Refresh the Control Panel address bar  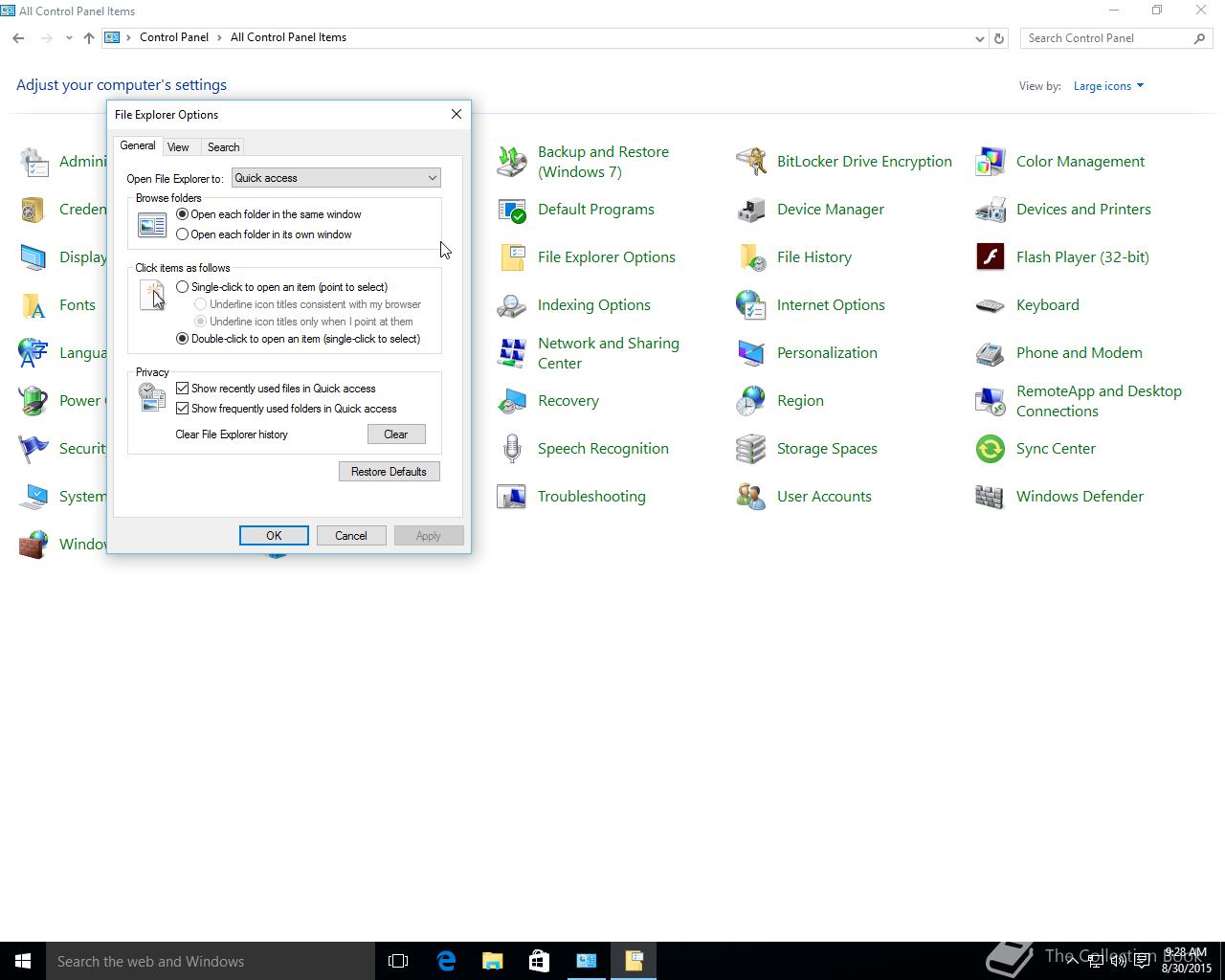pyautogui.click(x=999, y=38)
